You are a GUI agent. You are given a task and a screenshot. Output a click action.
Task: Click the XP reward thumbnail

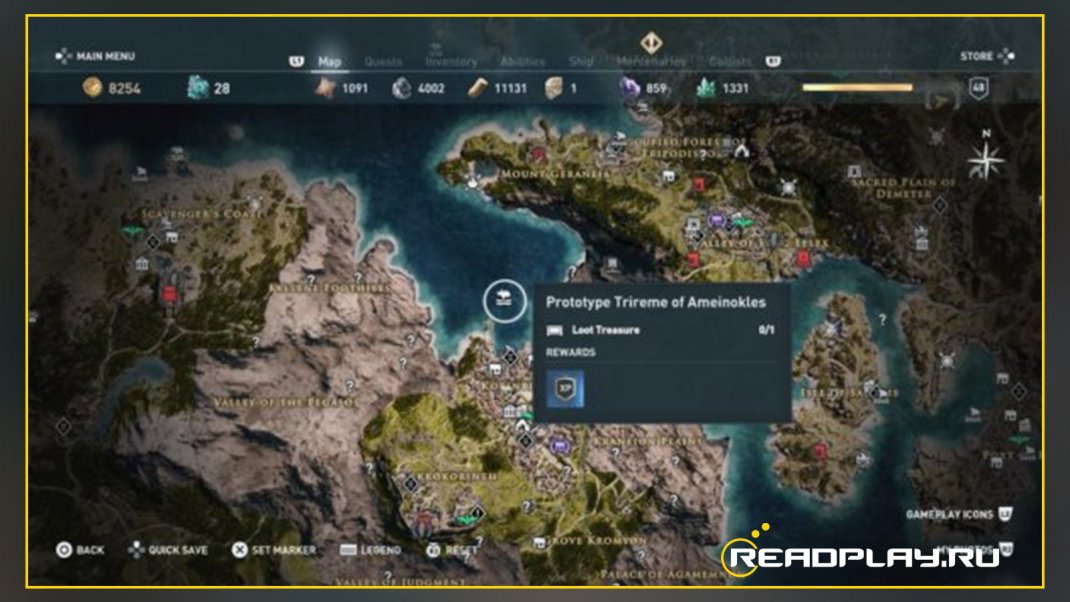tap(565, 389)
